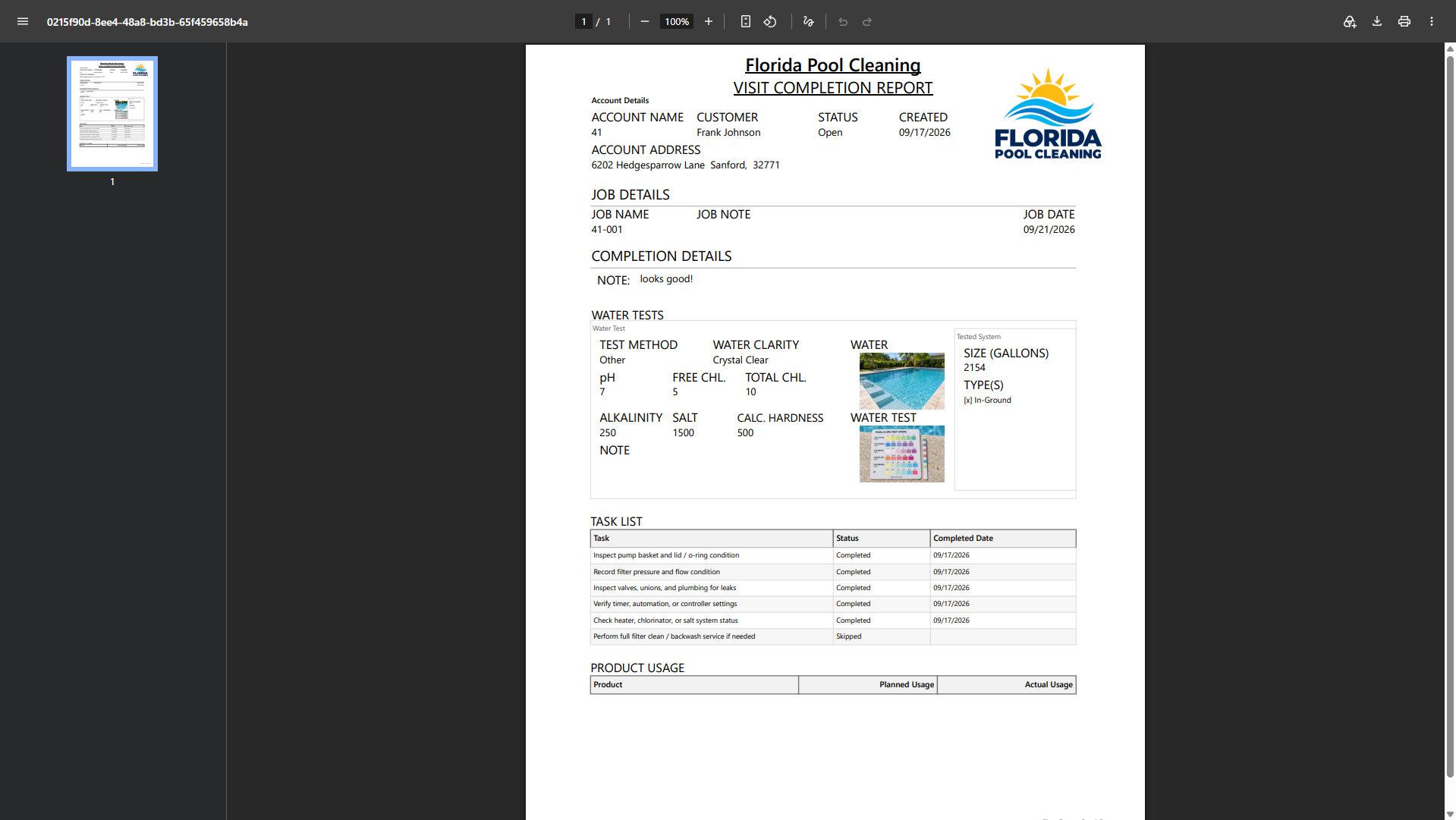Image resolution: width=1456 pixels, height=820 pixels.
Task: Click 'Record filter pressure and flow condition'
Action: (656, 572)
